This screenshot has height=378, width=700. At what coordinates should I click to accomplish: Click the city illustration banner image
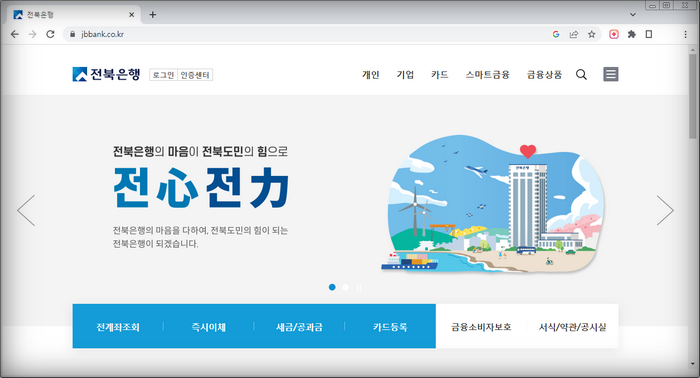(x=493, y=204)
